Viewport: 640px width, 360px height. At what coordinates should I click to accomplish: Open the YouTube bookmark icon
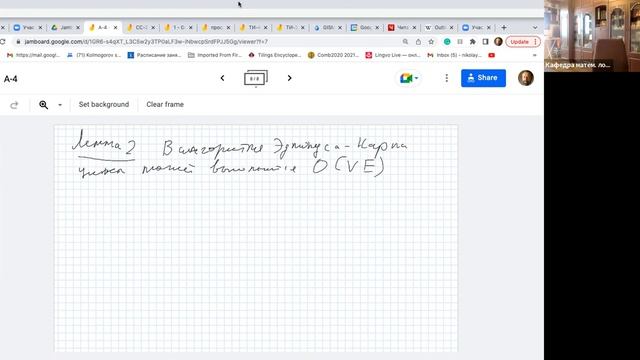pos(491,55)
